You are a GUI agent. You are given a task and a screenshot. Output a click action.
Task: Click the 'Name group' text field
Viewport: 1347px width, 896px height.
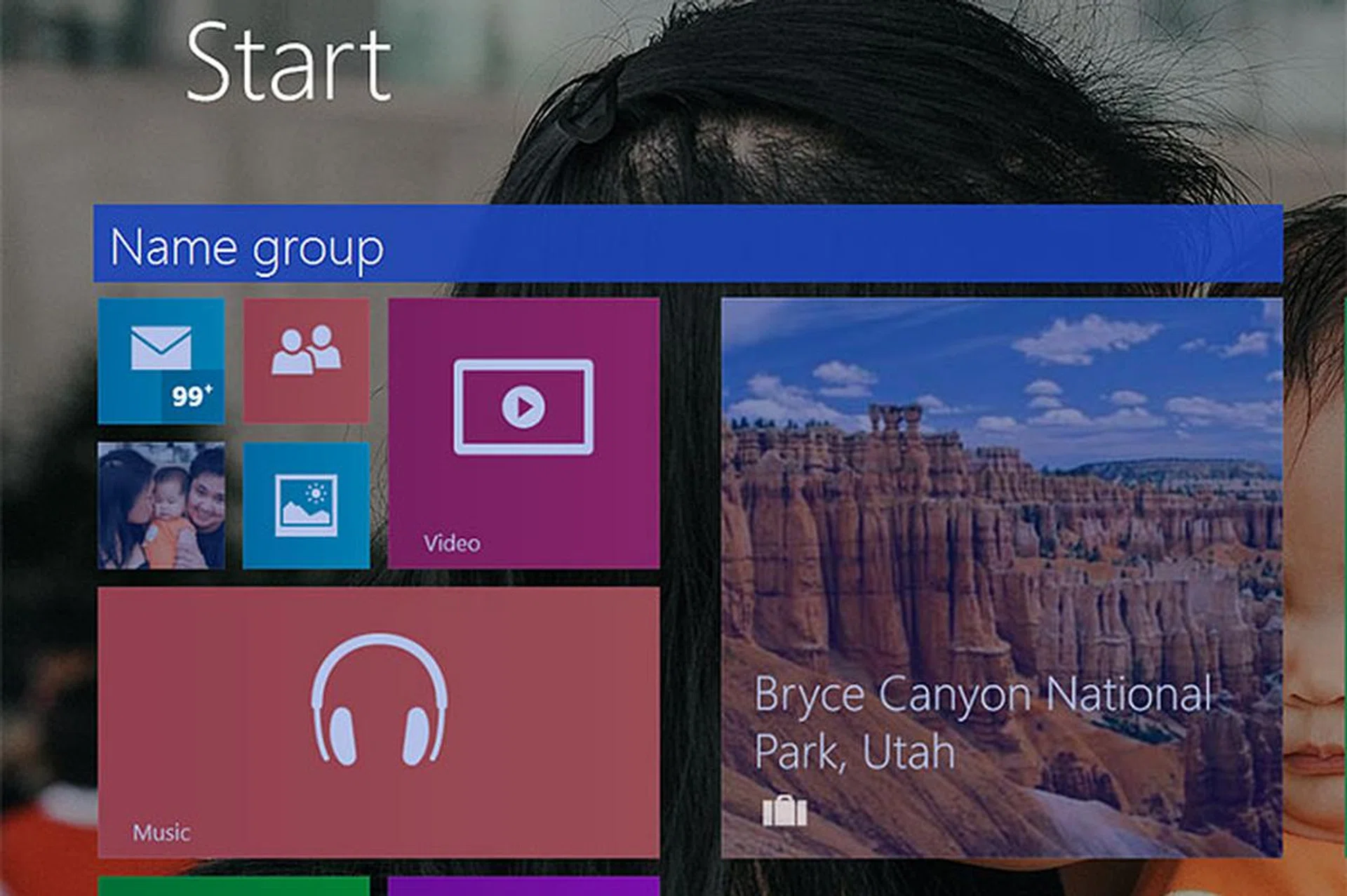(247, 248)
